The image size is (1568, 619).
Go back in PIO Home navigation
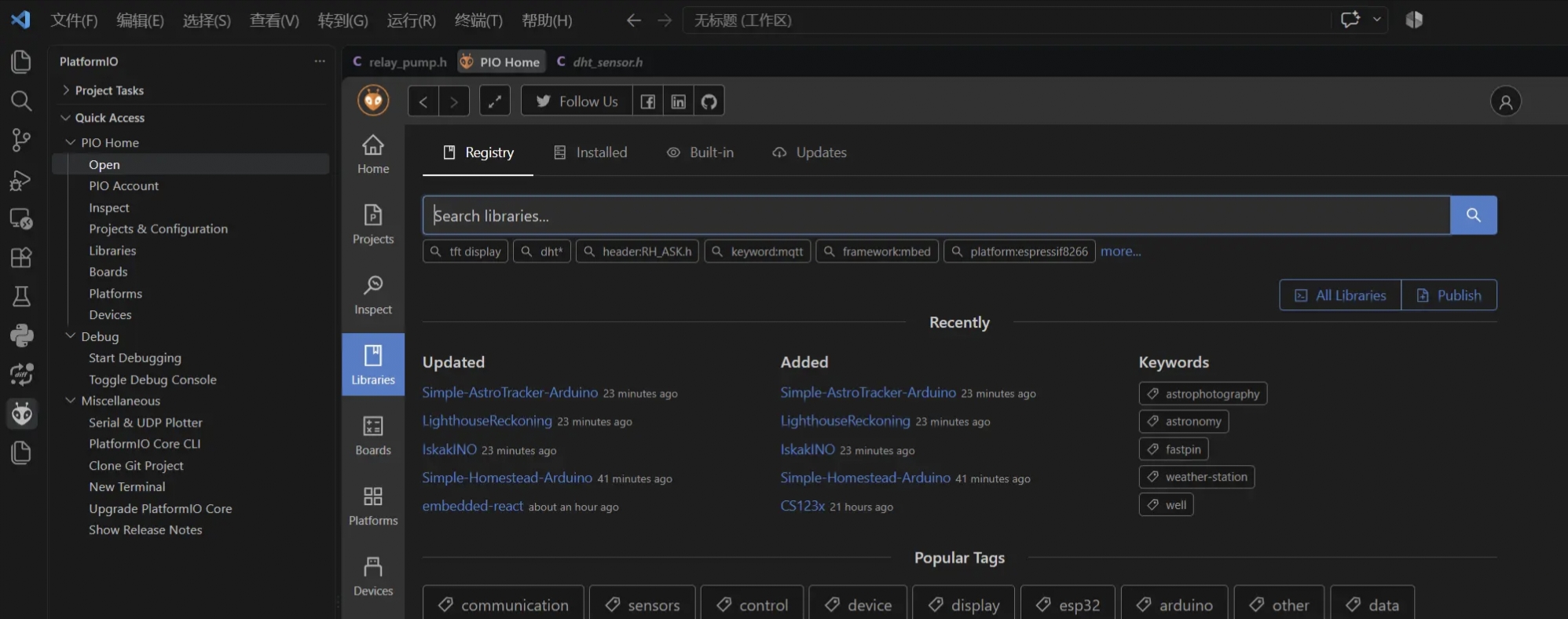point(423,101)
